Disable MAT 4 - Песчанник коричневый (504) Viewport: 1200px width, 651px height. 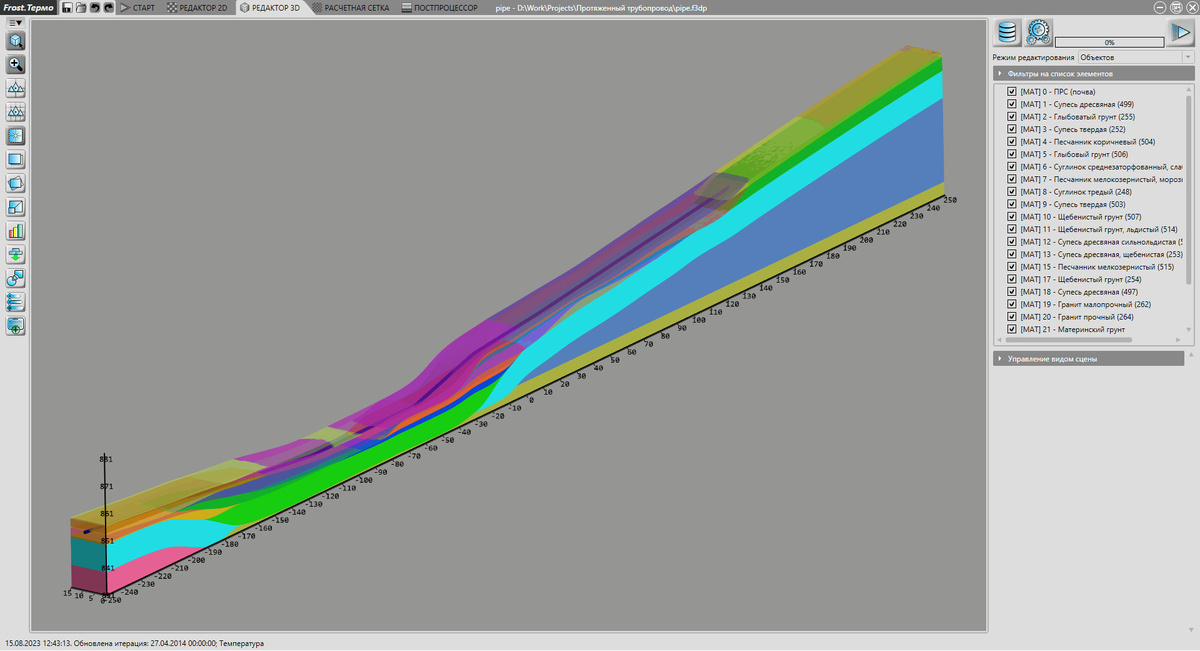coord(1012,142)
